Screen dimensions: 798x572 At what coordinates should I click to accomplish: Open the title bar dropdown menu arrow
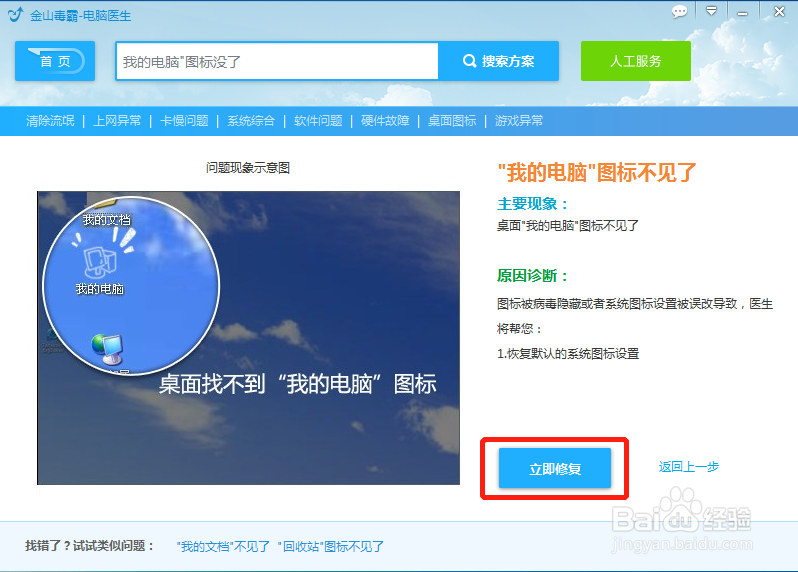[711, 11]
